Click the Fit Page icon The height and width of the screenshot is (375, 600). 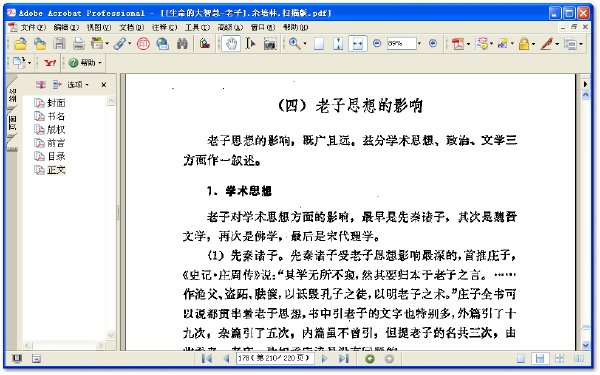[338, 44]
